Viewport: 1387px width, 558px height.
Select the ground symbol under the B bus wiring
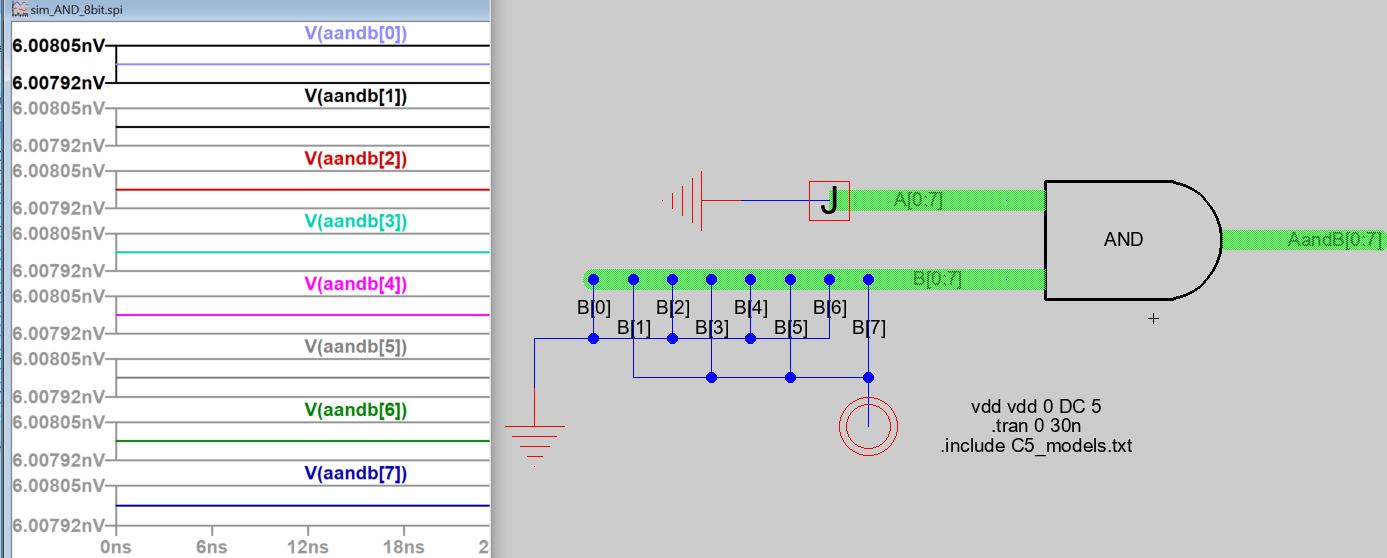(535, 445)
